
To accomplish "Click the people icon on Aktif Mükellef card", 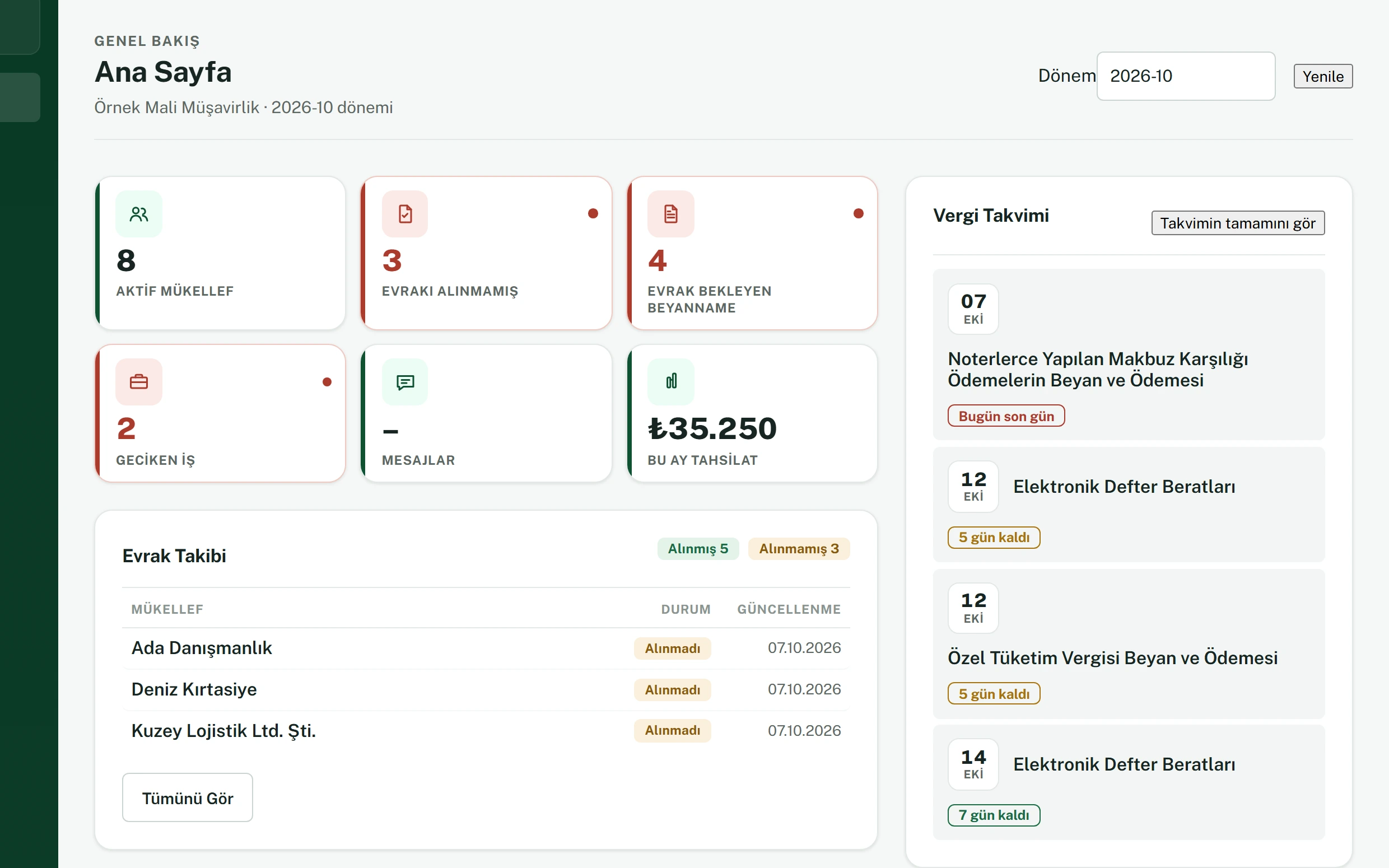I will (139, 214).
